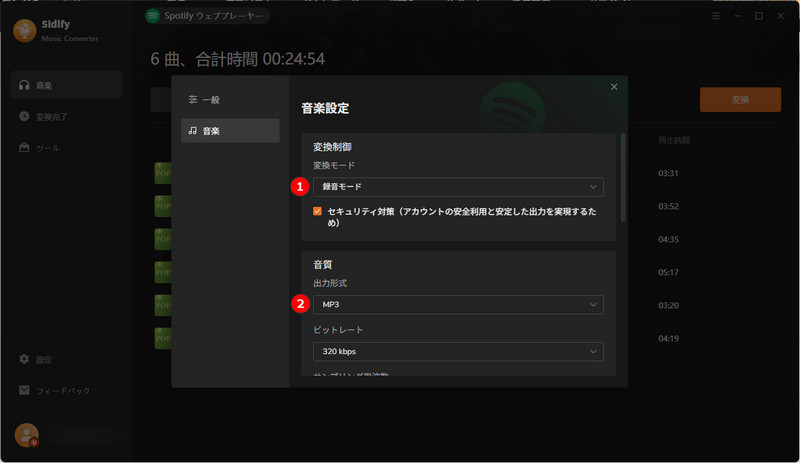Screen dimensions: 800x463
Task: Open the 変換モード dropdown showing 録音モード
Action: click(458, 187)
